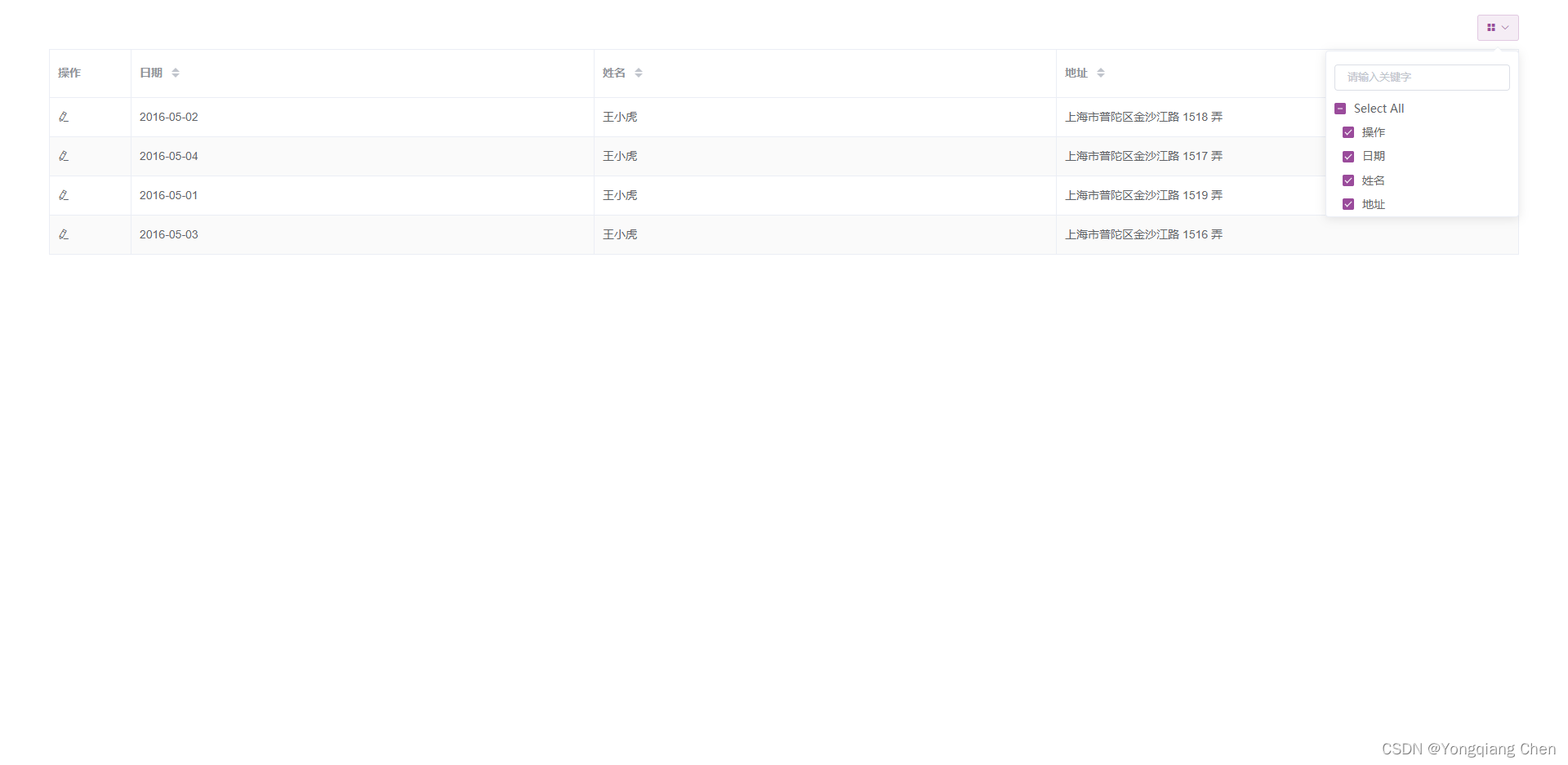Image resolution: width=1568 pixels, height=765 pixels.
Task: Uncheck the 姓名 column checkbox
Action: [x=1348, y=180]
